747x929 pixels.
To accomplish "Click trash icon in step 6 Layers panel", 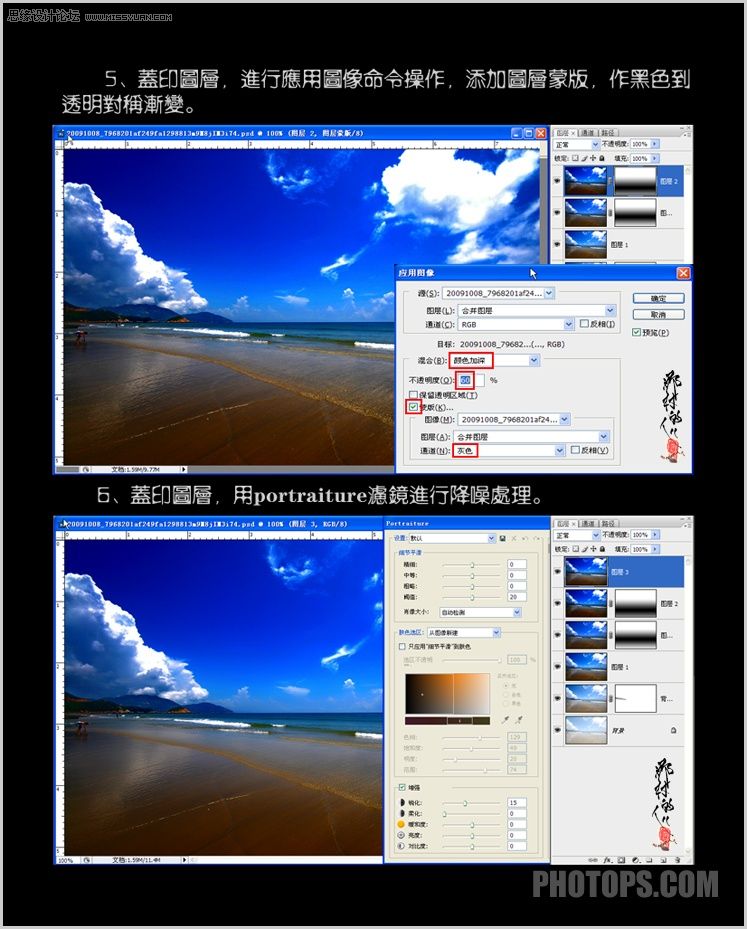I will [677, 859].
